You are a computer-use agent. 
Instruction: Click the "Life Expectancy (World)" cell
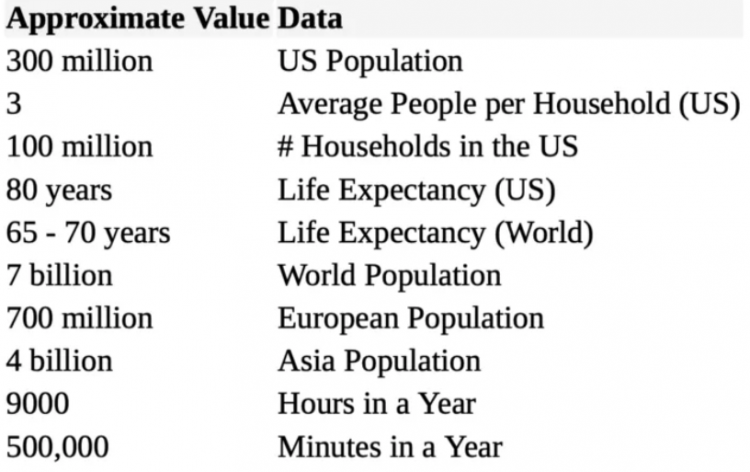click(x=435, y=233)
